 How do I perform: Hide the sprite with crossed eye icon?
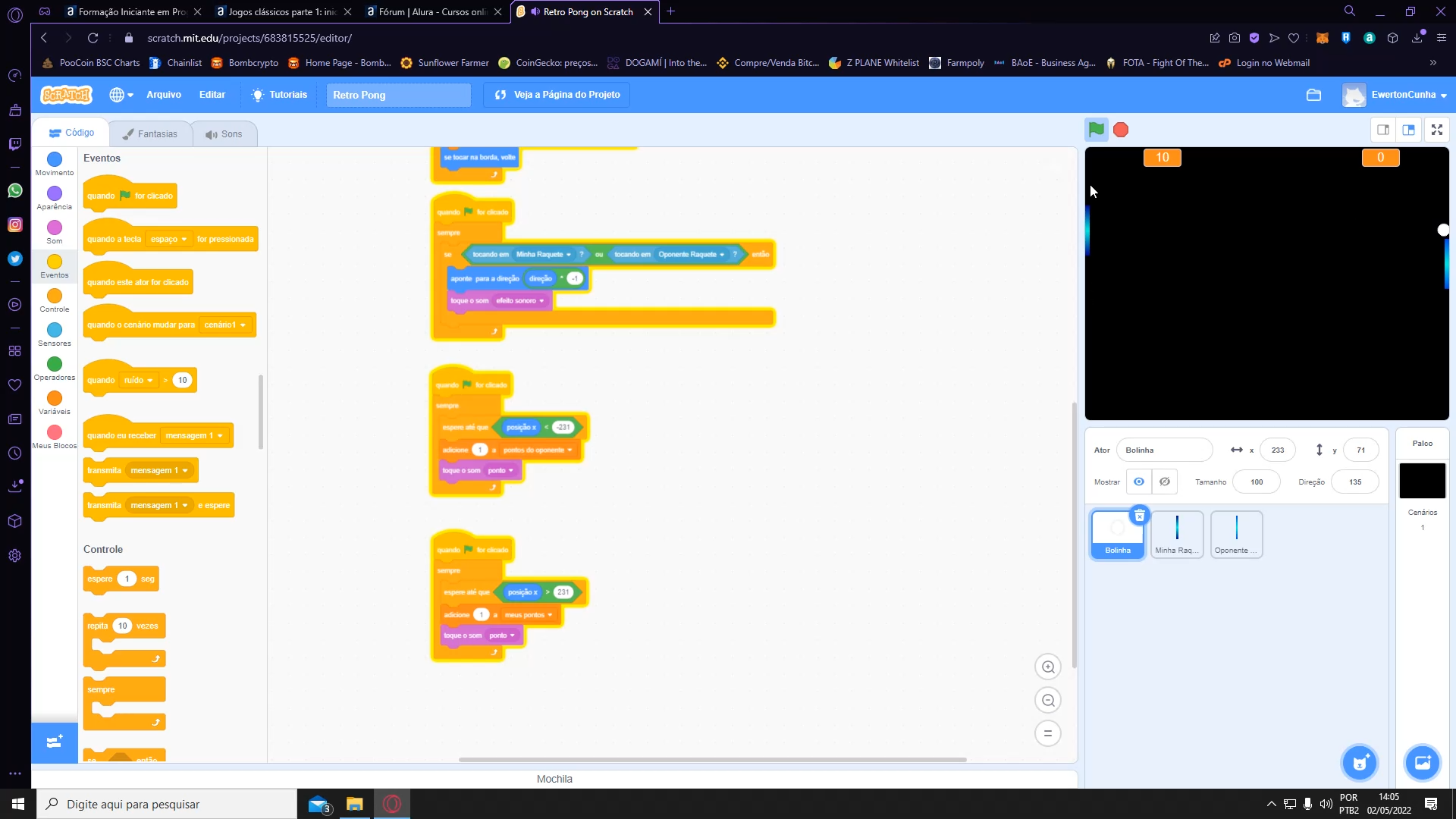[x=1165, y=482]
